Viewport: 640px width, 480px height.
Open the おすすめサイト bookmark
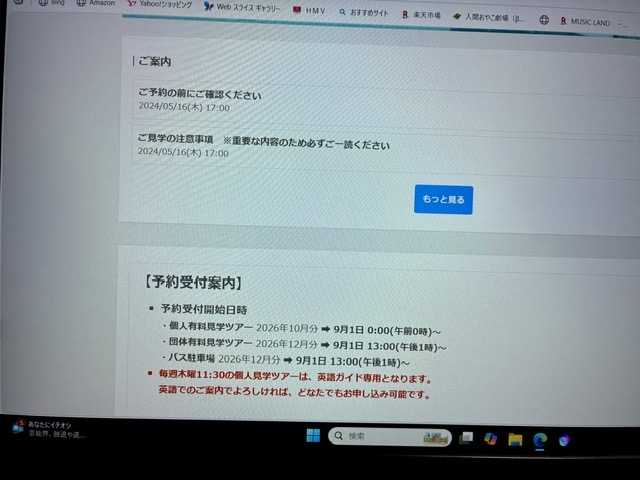pyautogui.click(x=364, y=13)
